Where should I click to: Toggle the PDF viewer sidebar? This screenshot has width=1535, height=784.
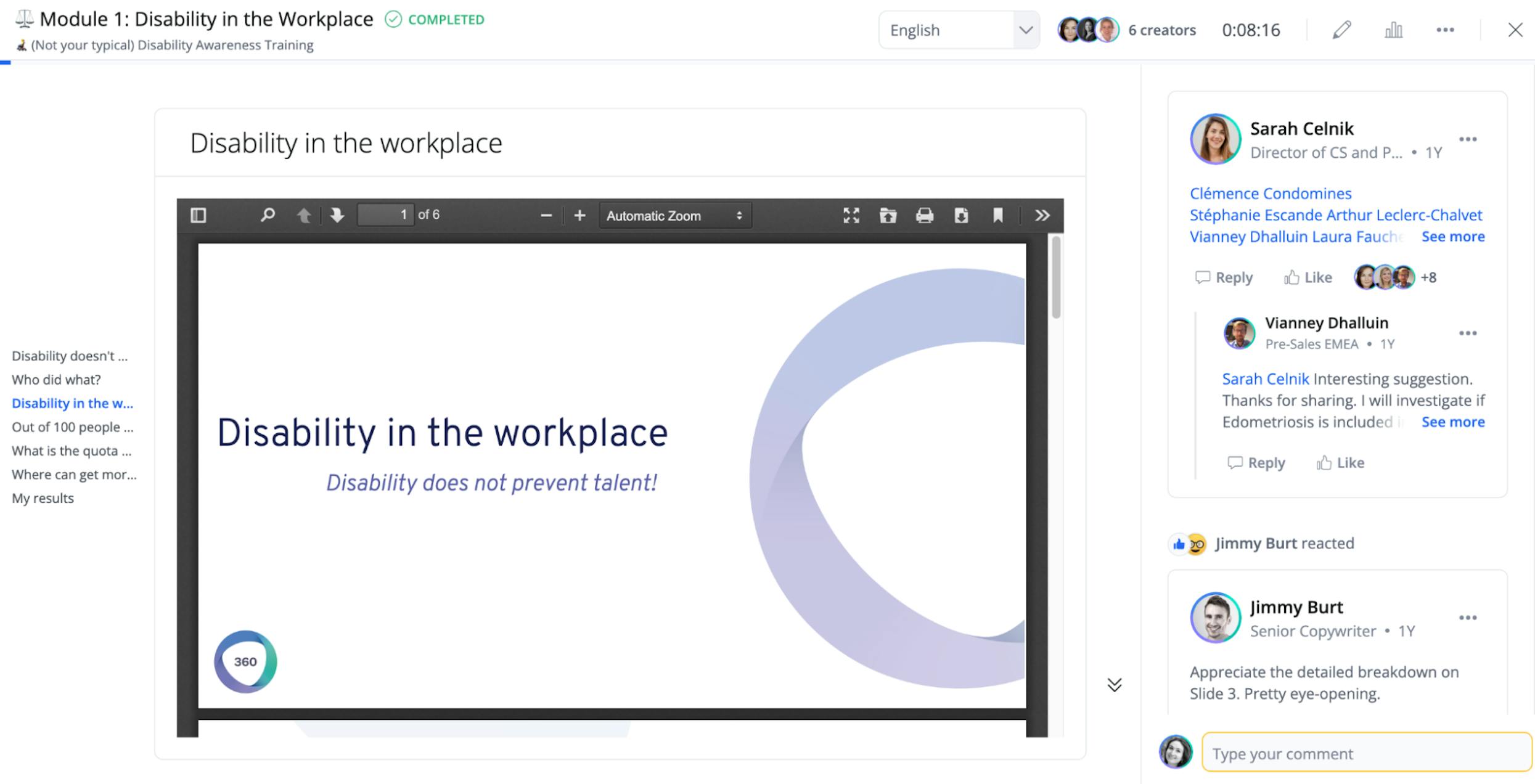(x=199, y=215)
